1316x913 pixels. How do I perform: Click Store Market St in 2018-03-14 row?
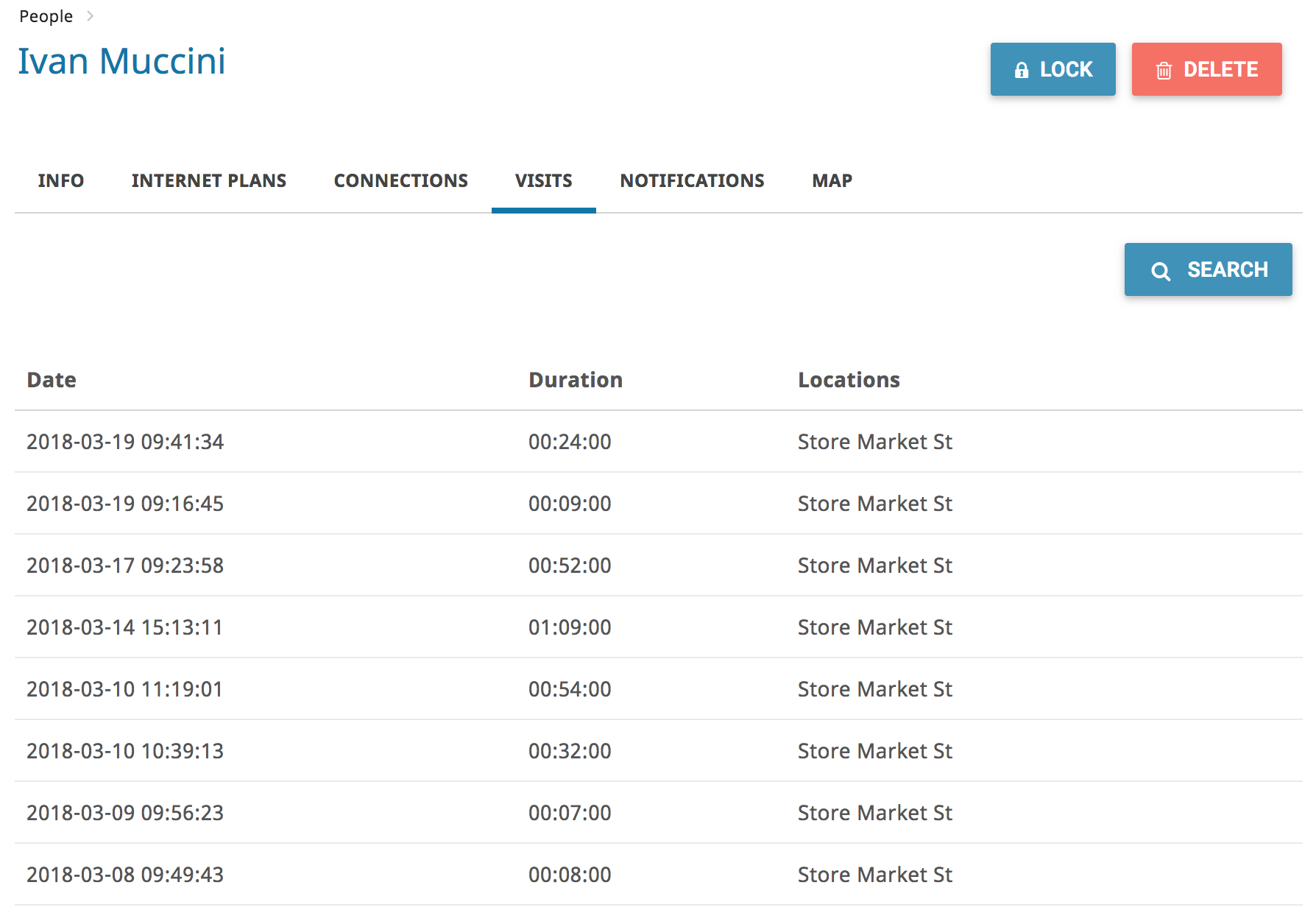pos(875,627)
